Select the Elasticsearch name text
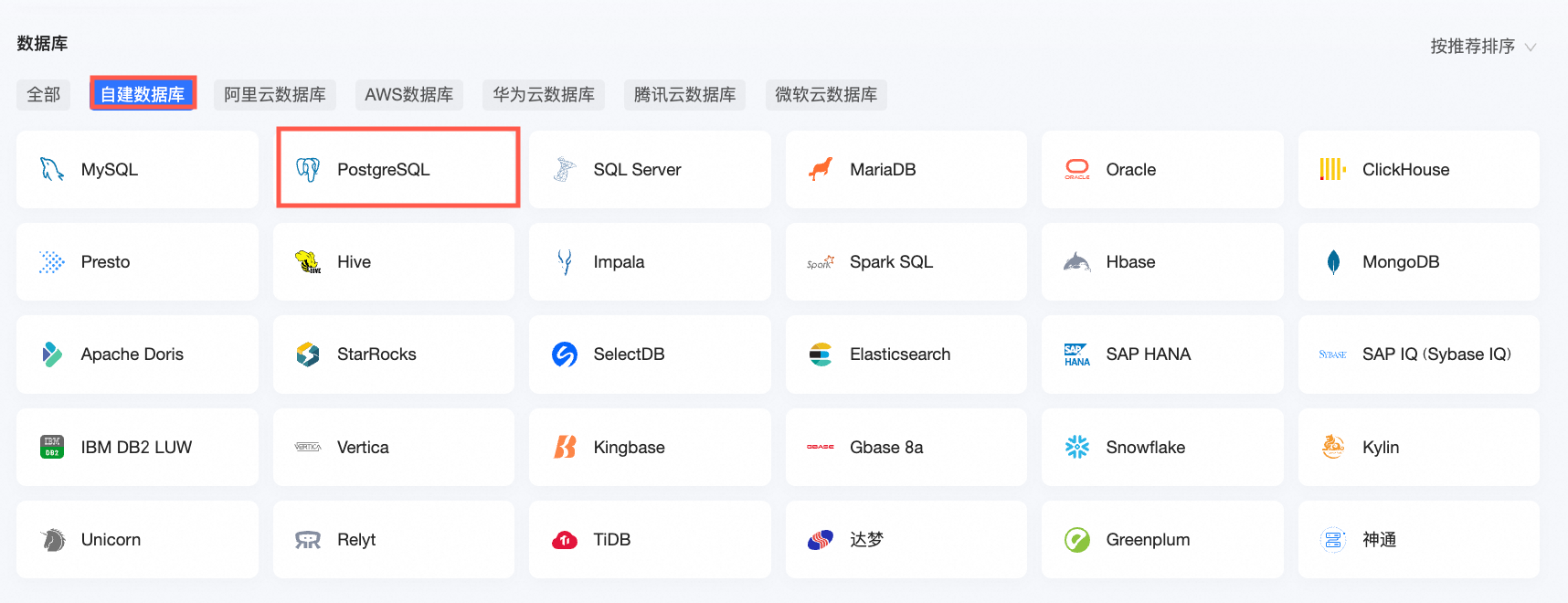The width and height of the screenshot is (1568, 603). tap(901, 354)
